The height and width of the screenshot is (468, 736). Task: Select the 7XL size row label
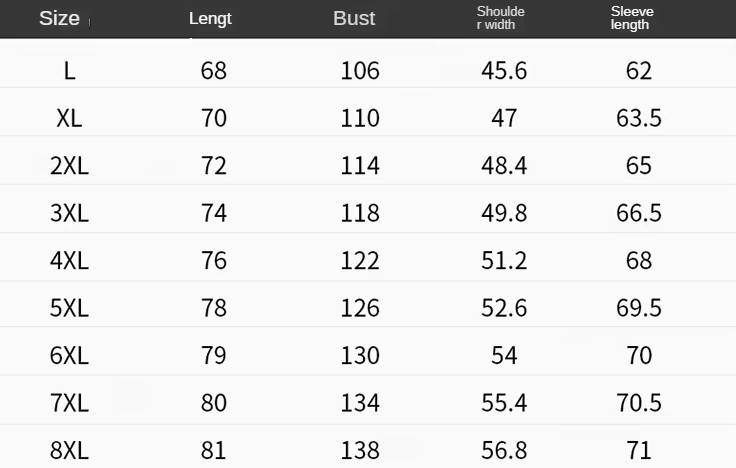pyautogui.click(x=69, y=403)
